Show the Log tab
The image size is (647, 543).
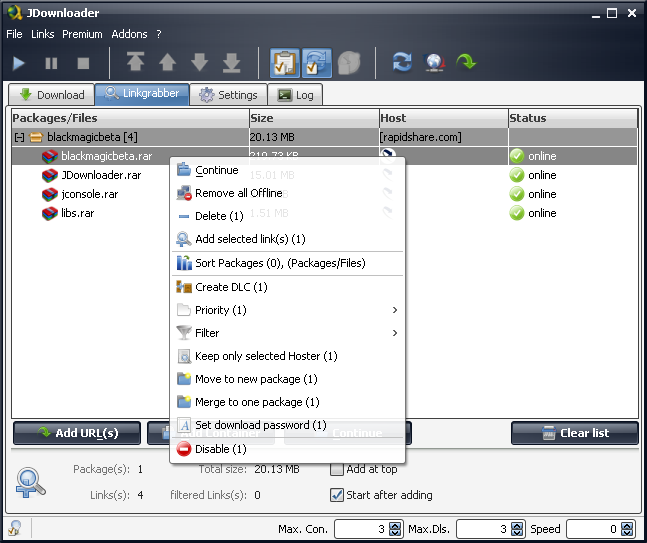click(x=295, y=95)
